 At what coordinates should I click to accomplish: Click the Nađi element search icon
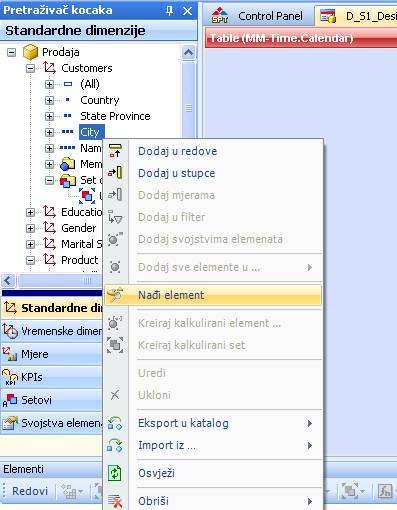pos(115,295)
